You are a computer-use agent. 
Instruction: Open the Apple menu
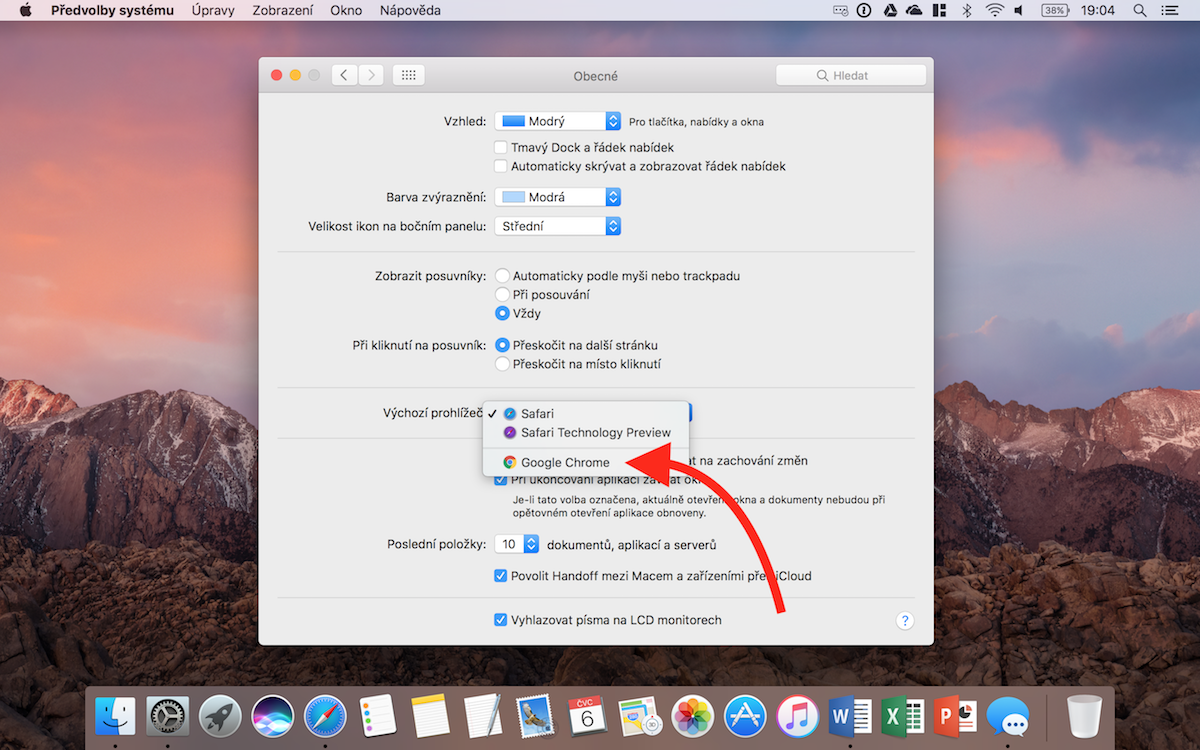[x=25, y=10]
